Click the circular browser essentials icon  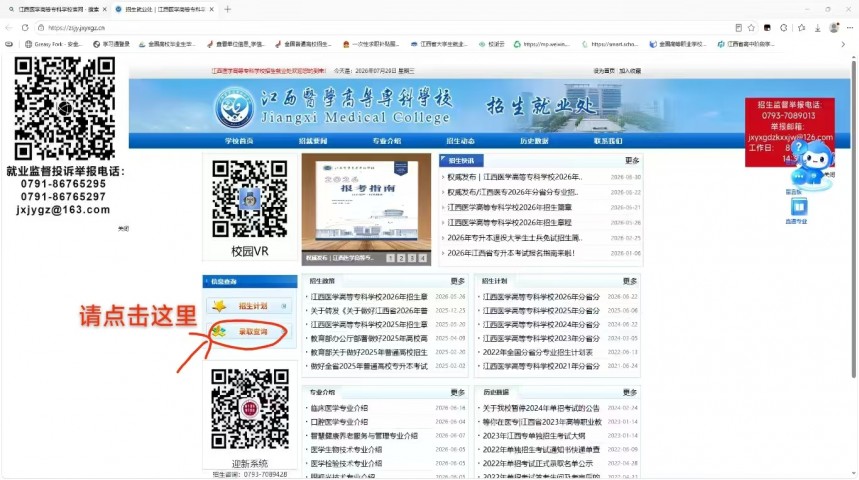[784, 27]
